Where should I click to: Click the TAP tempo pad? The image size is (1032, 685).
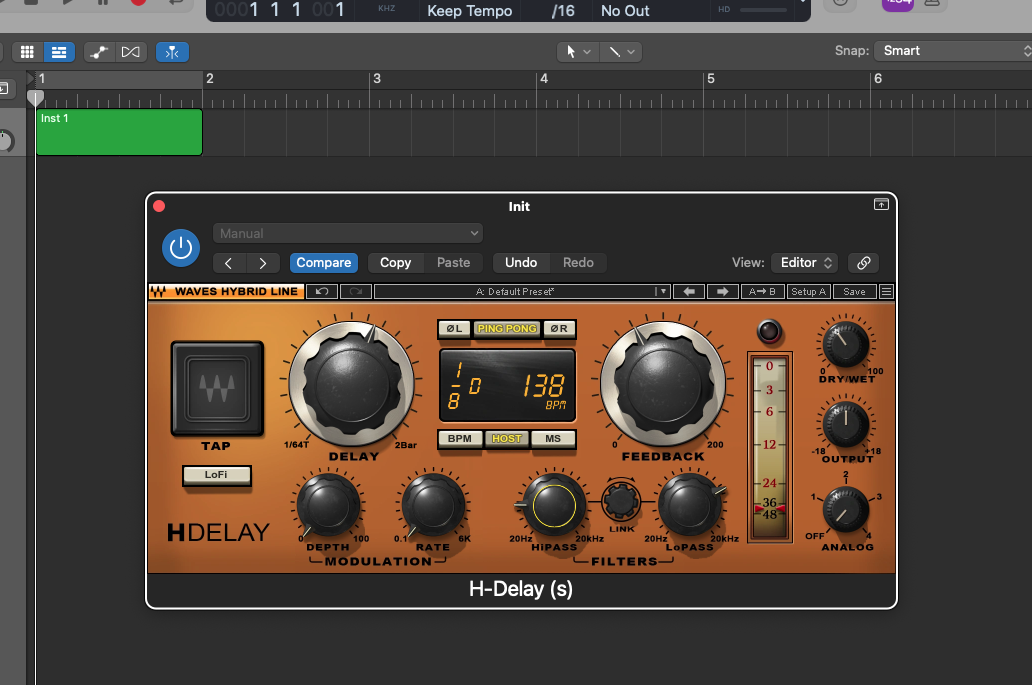pyautogui.click(x=217, y=388)
